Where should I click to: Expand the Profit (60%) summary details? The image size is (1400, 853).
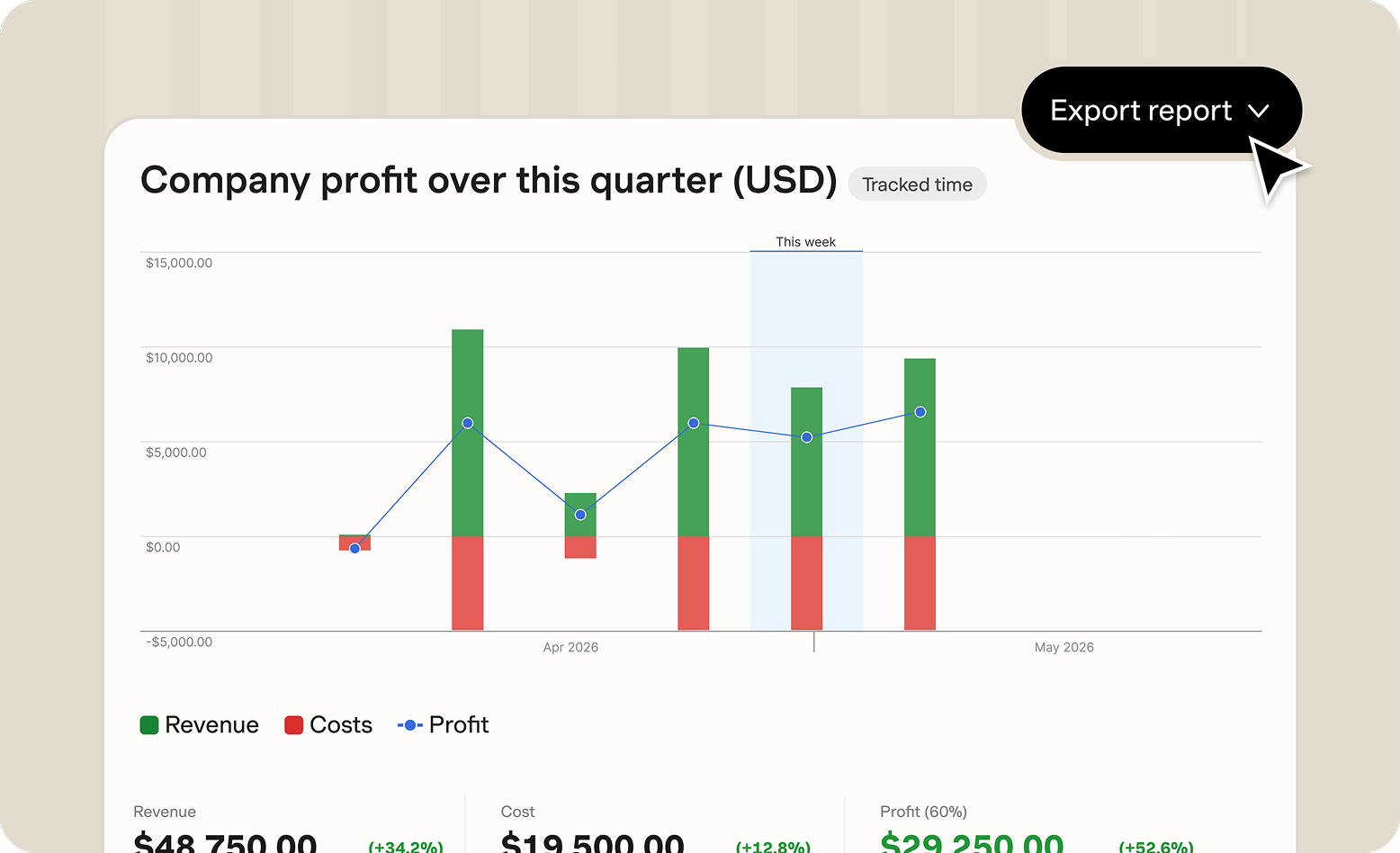pos(923,812)
